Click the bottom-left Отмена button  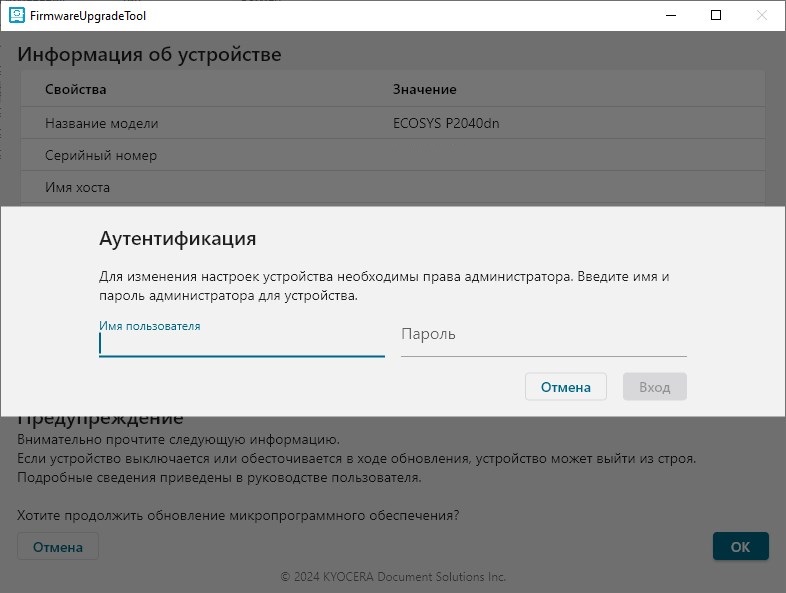pos(58,547)
